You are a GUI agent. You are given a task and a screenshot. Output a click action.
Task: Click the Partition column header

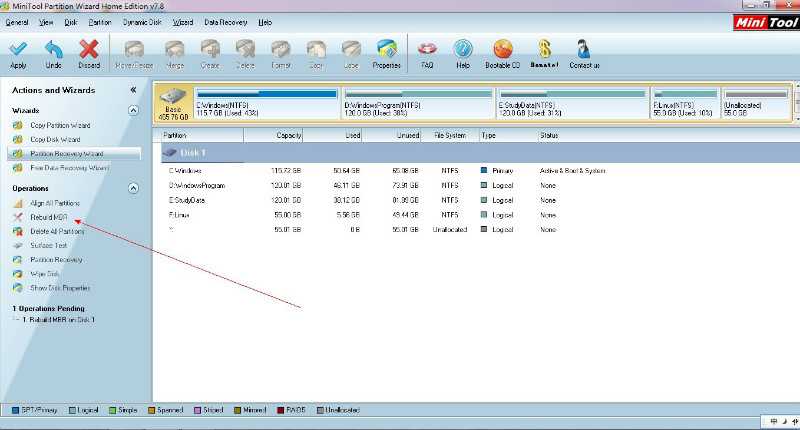[203, 136]
